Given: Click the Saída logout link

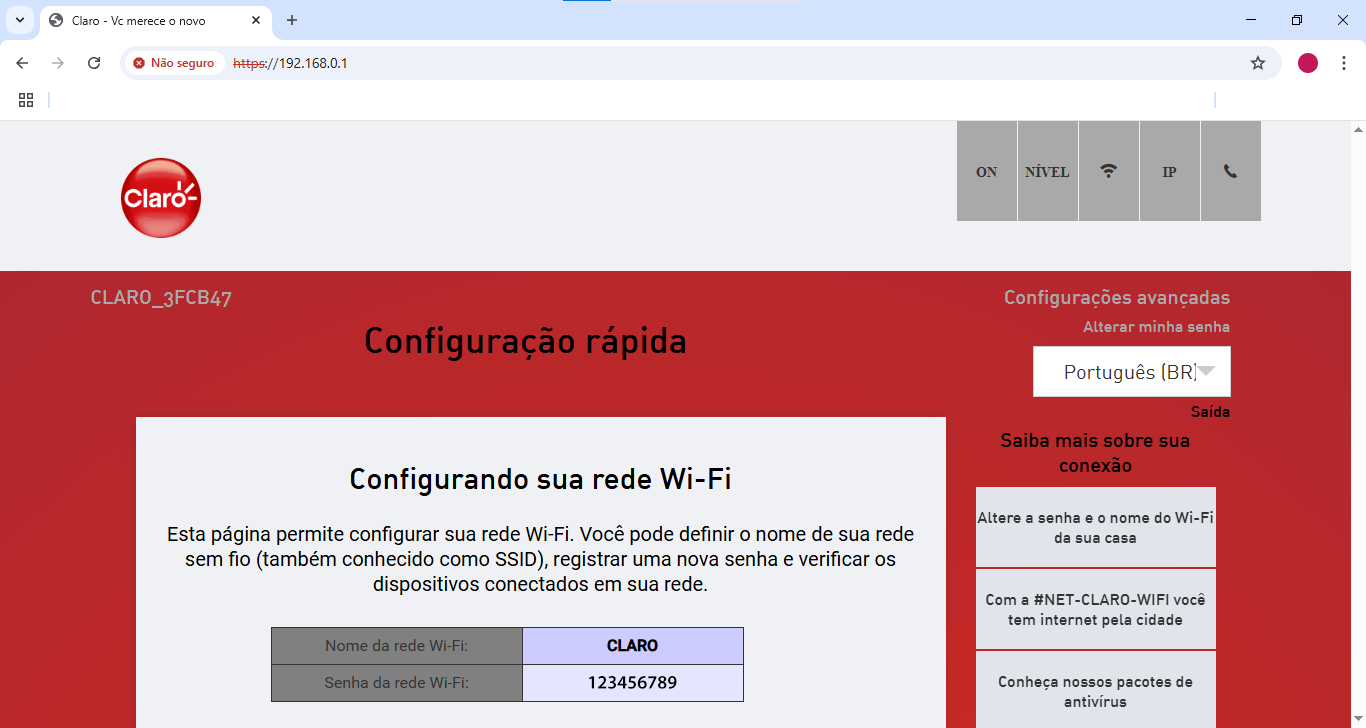Looking at the screenshot, I should click(x=1210, y=412).
